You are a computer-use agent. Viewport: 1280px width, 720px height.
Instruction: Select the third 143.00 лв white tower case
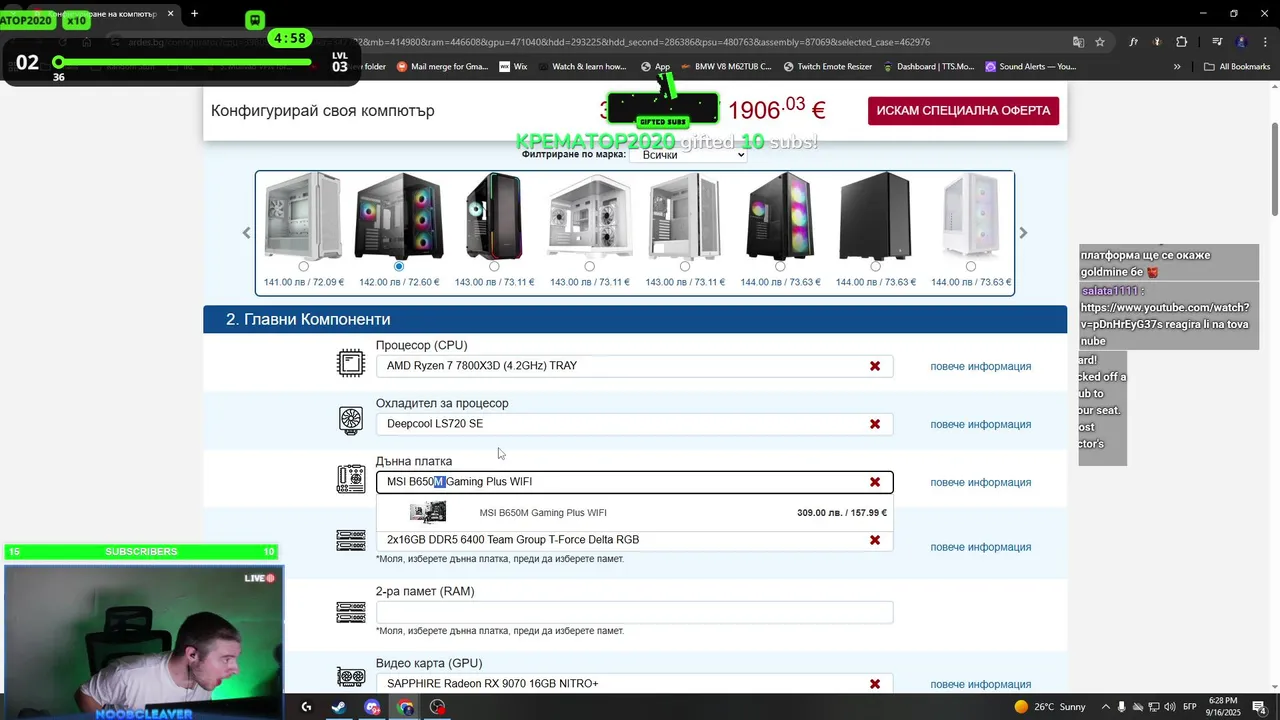pyautogui.click(x=685, y=266)
